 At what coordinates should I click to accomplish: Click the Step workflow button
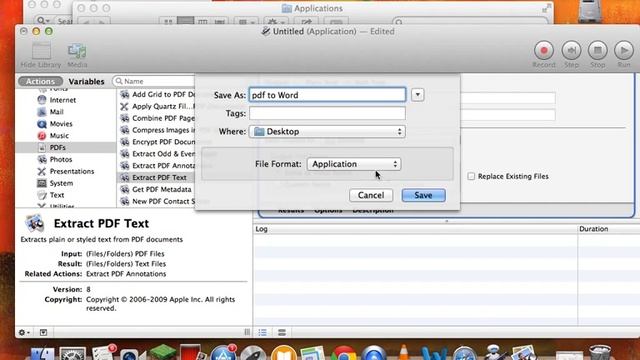pos(571,50)
